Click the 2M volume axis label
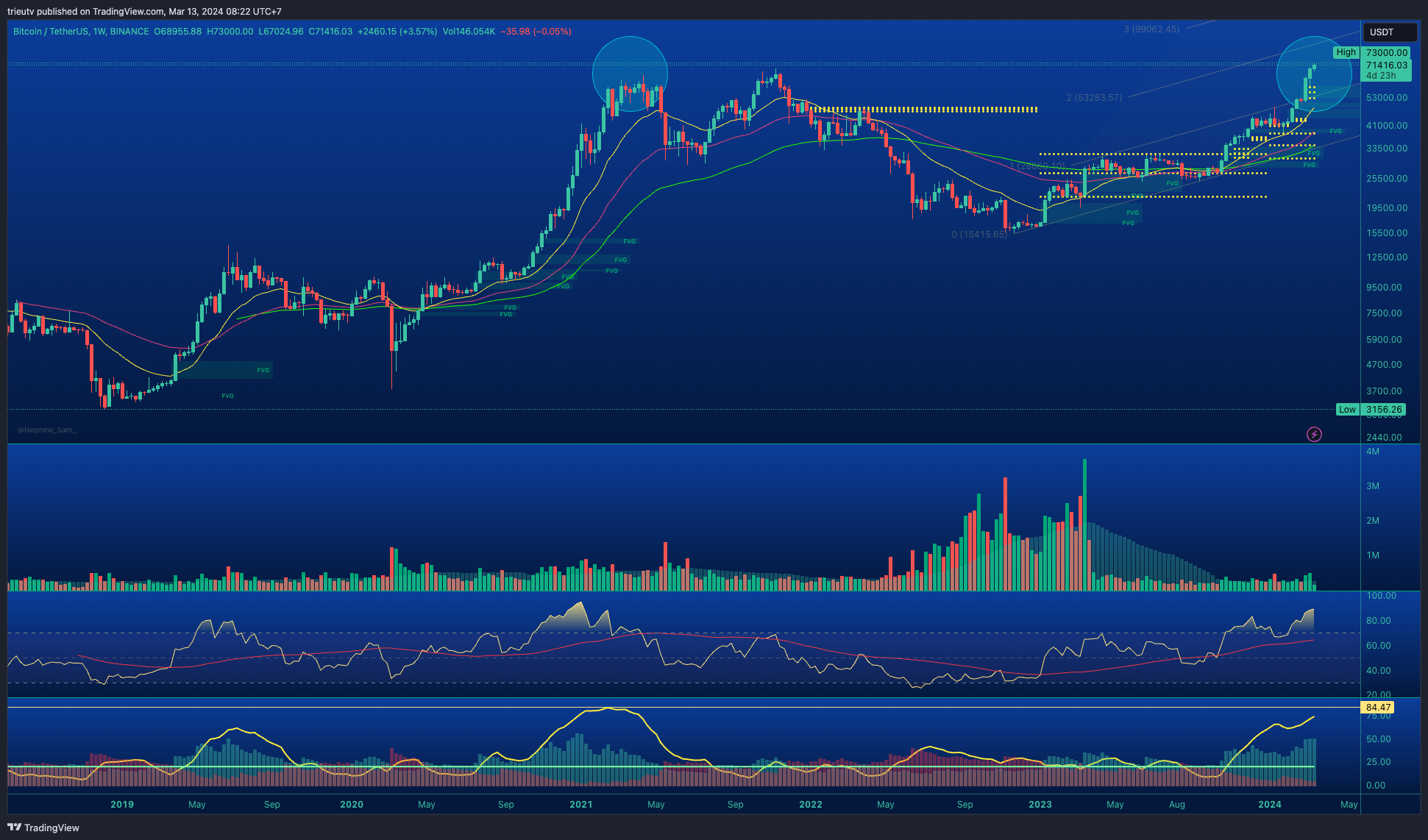1428x840 pixels. point(1373,521)
